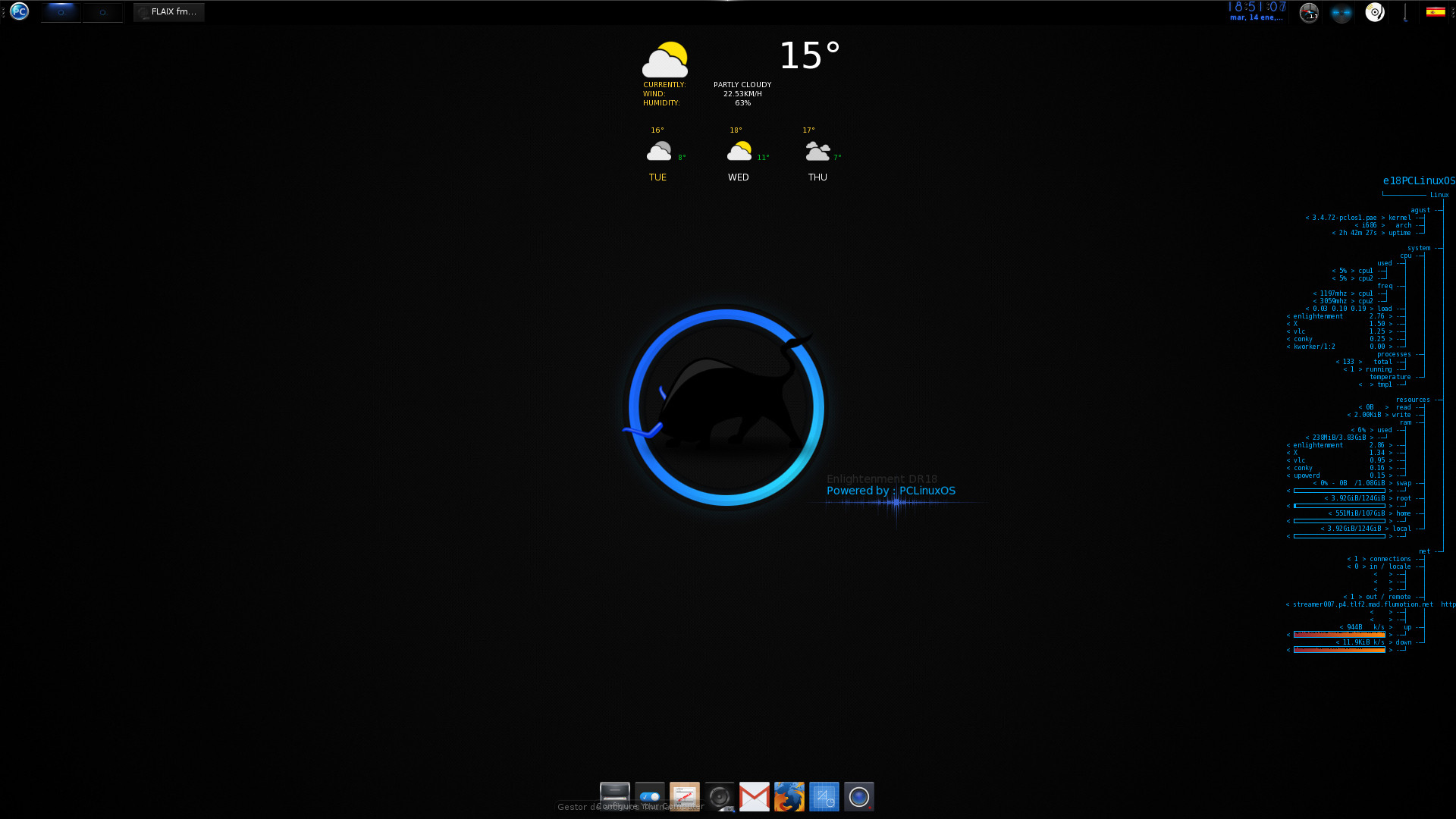Screen dimensions: 1456x819
Task: Select the TUE forecast day
Action: (657, 177)
